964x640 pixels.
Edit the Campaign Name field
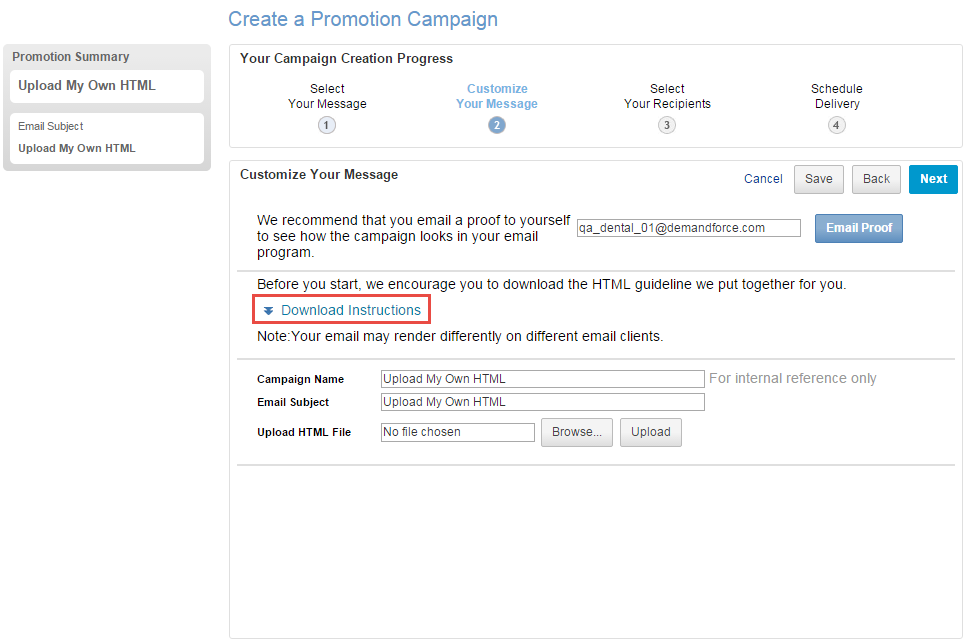point(542,378)
